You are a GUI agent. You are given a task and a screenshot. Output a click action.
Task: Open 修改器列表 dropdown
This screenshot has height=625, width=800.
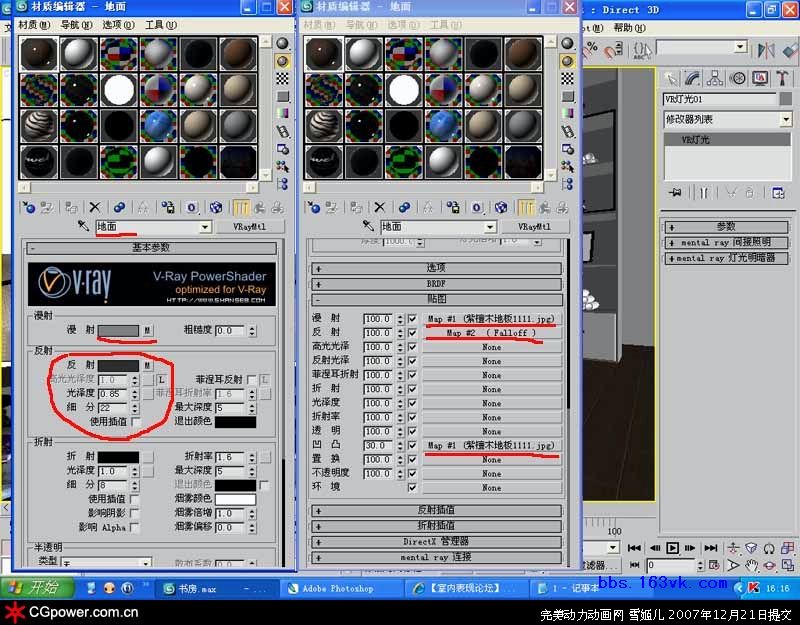(x=786, y=119)
